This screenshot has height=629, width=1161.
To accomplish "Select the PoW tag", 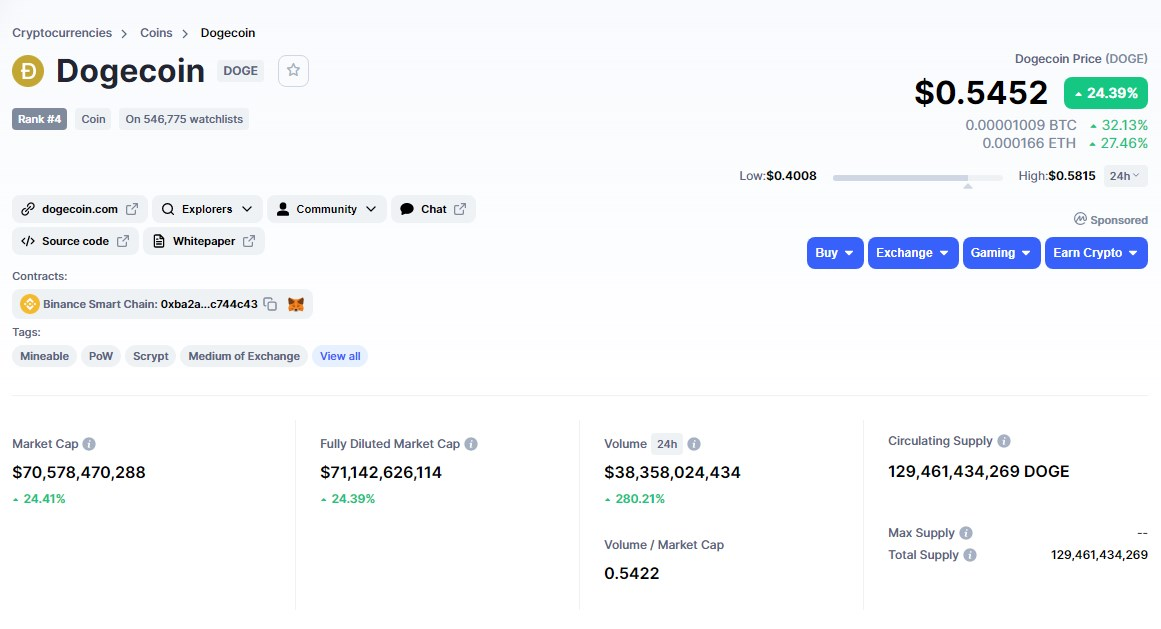I will click(101, 356).
